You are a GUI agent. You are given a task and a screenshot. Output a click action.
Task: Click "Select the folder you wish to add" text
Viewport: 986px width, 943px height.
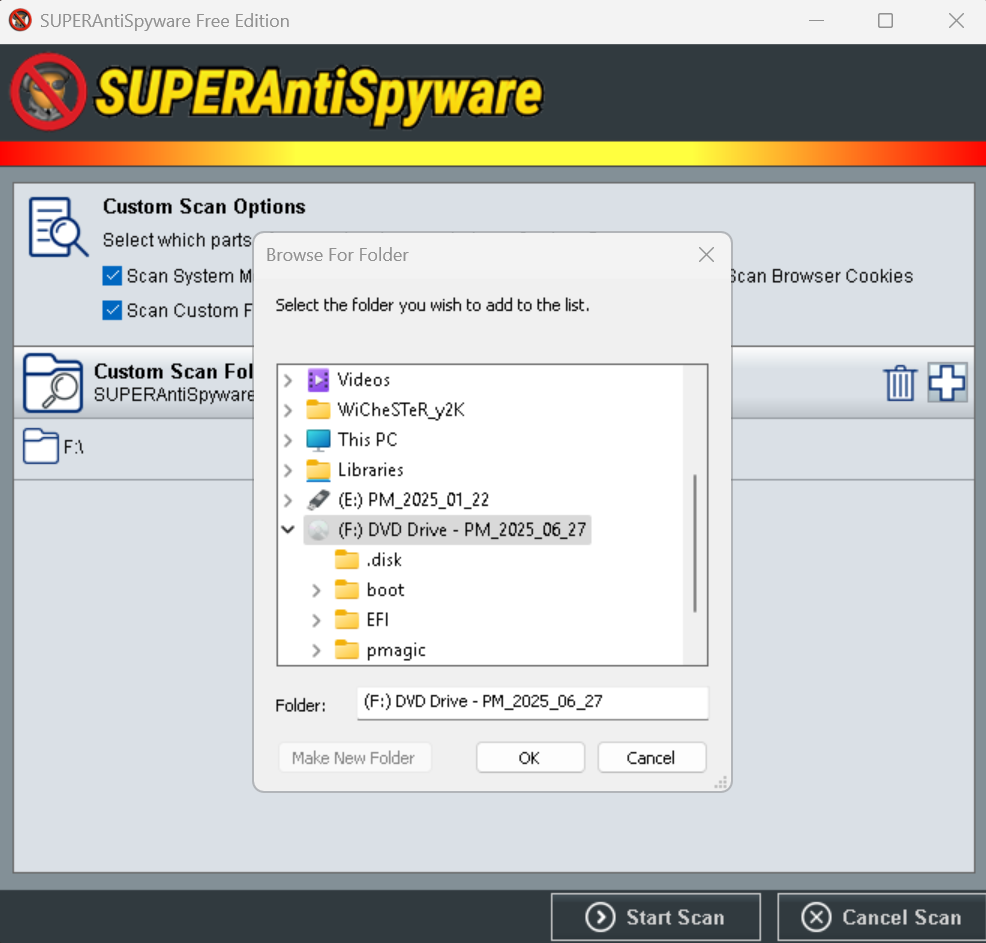433,305
